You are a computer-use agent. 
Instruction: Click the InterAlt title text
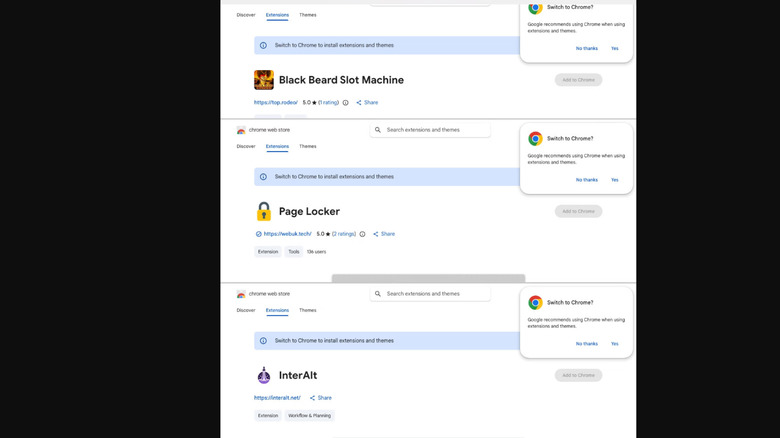click(x=297, y=375)
